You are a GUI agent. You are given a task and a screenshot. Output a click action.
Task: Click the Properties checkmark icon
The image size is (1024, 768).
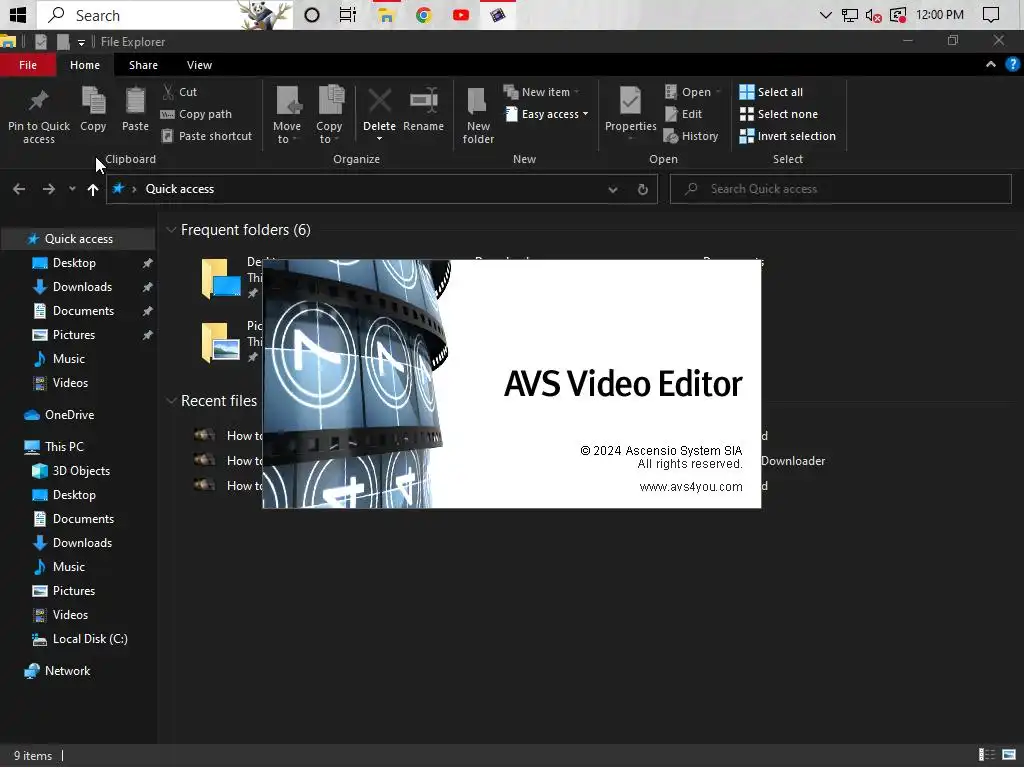[630, 101]
